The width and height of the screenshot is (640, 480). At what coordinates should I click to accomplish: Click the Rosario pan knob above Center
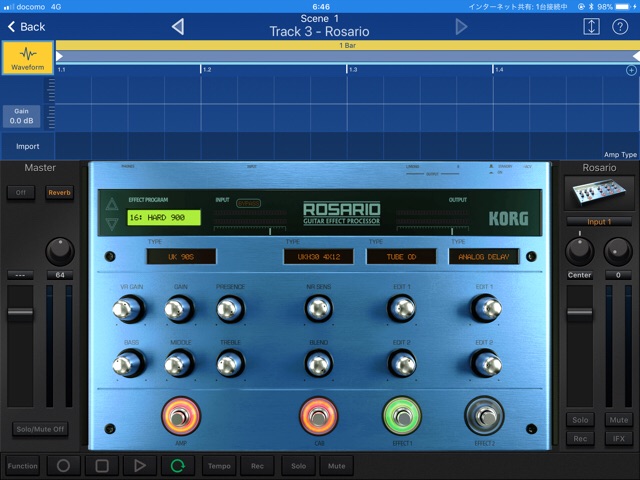(x=579, y=252)
